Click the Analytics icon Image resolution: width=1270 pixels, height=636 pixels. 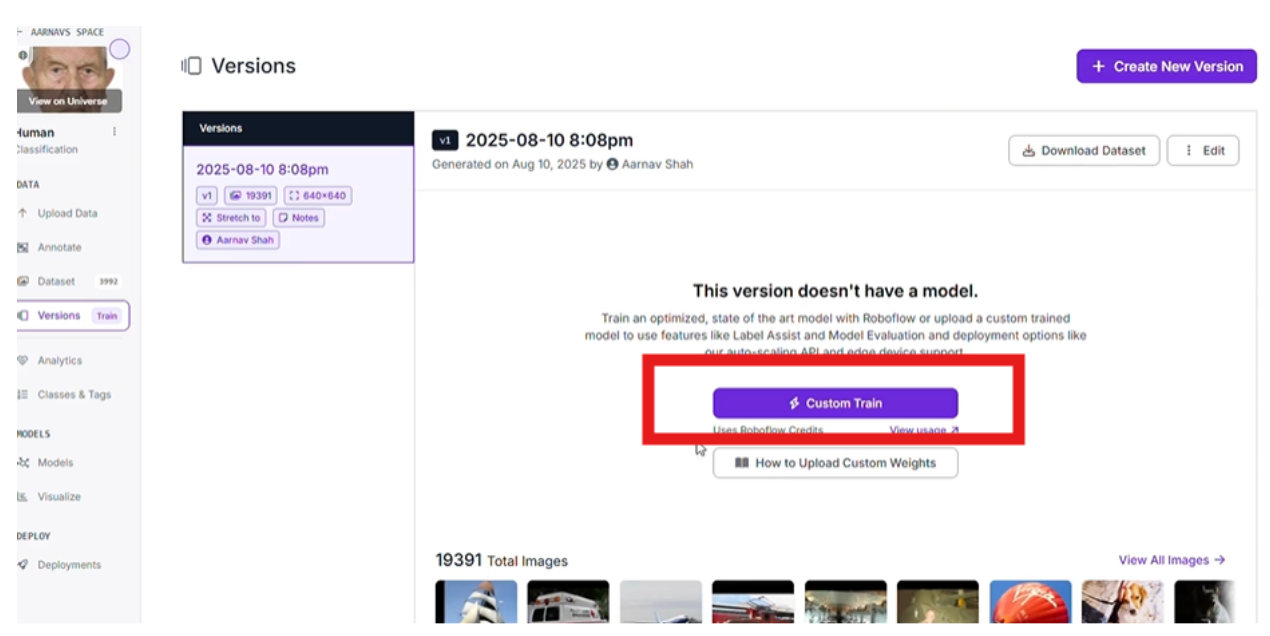click(x=23, y=360)
